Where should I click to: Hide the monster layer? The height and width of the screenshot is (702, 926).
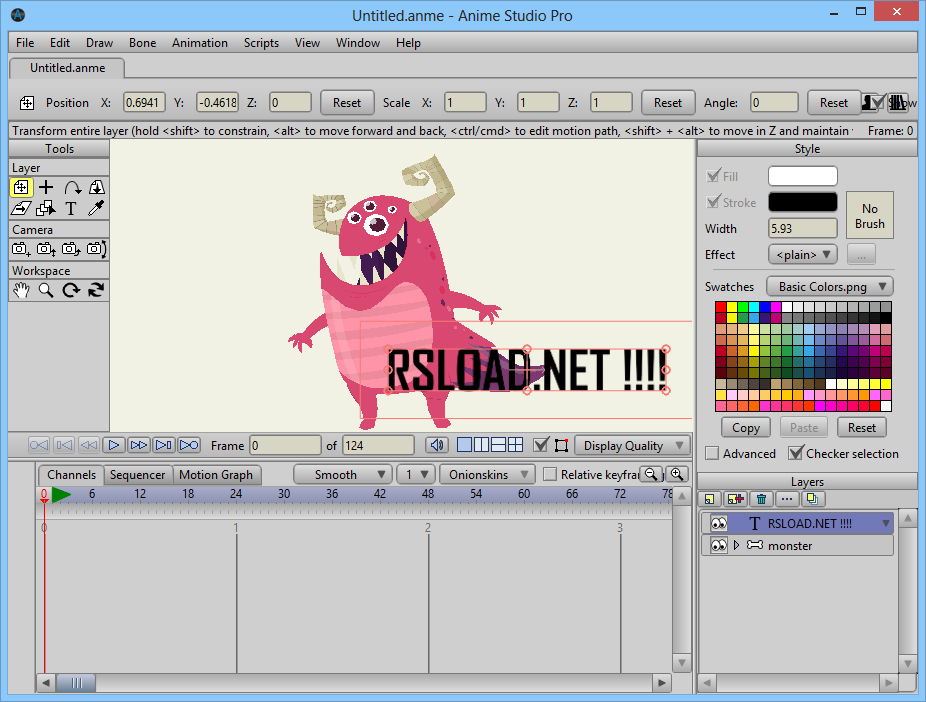point(719,546)
